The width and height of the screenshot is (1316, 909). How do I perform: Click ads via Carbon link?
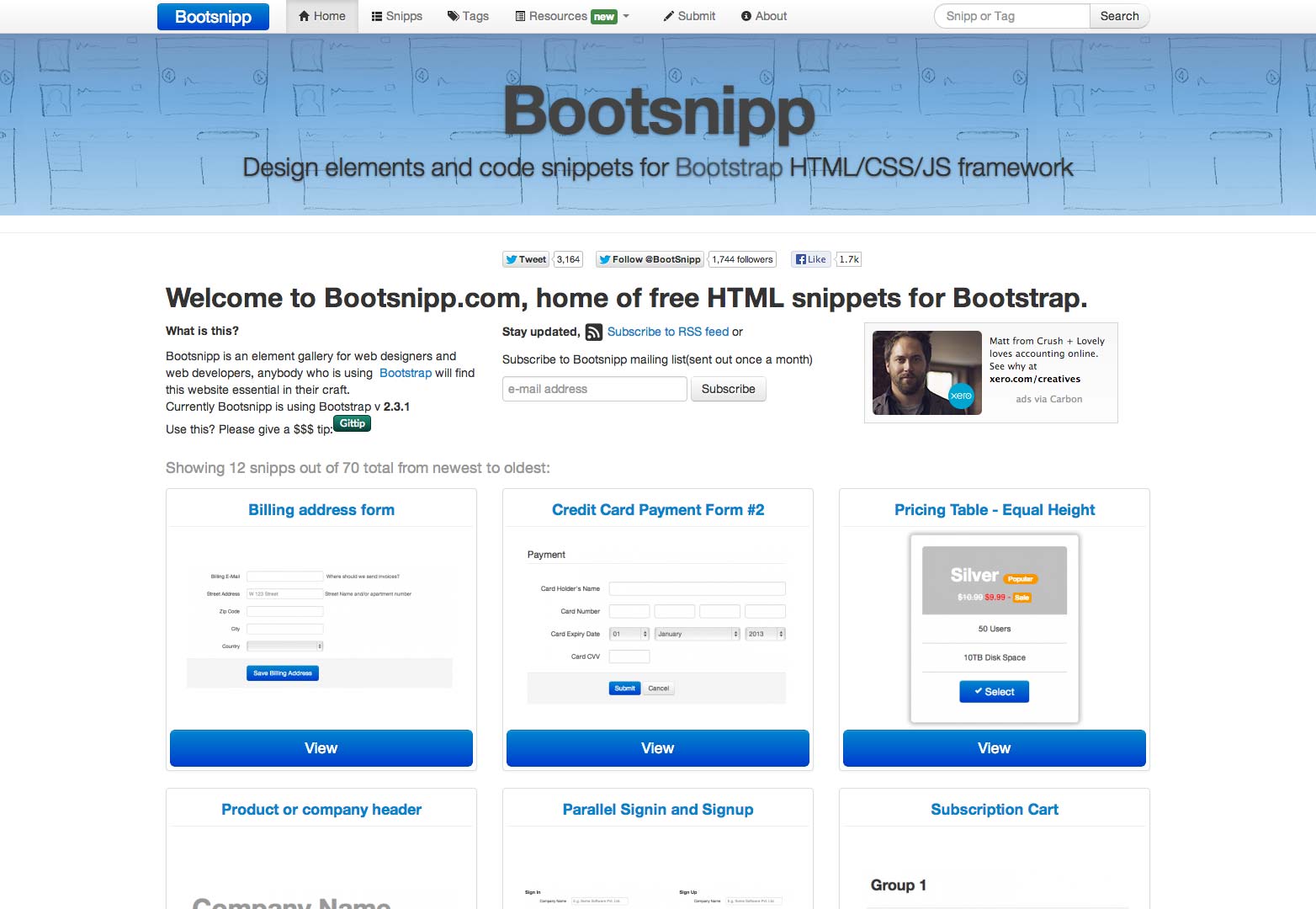(1049, 399)
